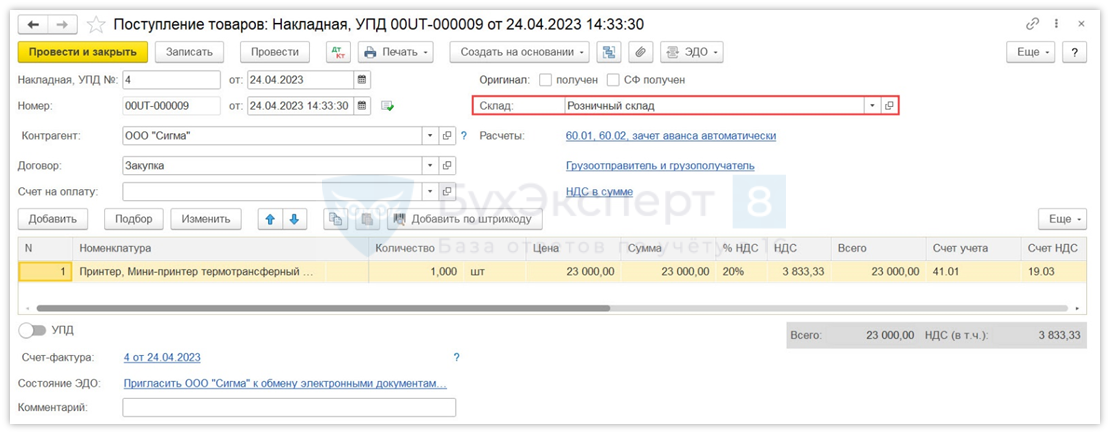Image resolution: width=1110 pixels, height=434 pixels.
Task: Move the row down with the blue down arrow
Action: click(294, 219)
